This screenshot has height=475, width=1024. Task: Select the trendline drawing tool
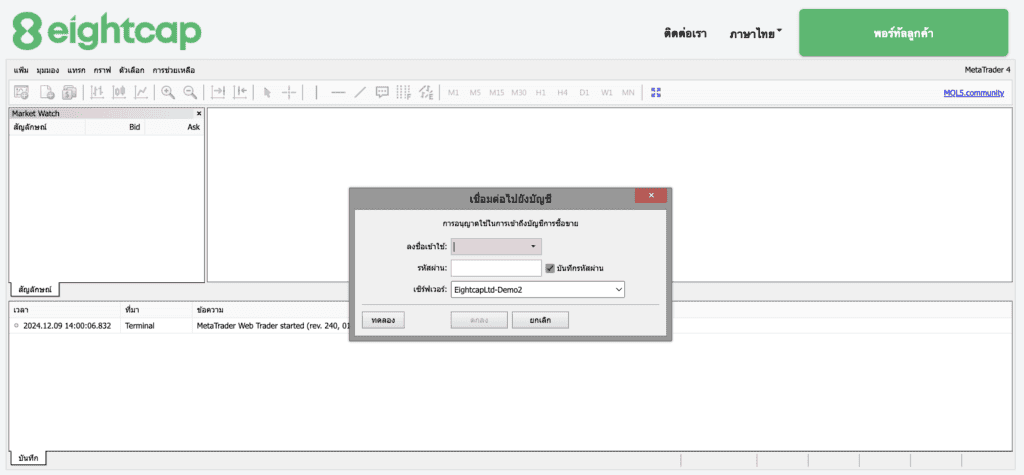coord(360,92)
